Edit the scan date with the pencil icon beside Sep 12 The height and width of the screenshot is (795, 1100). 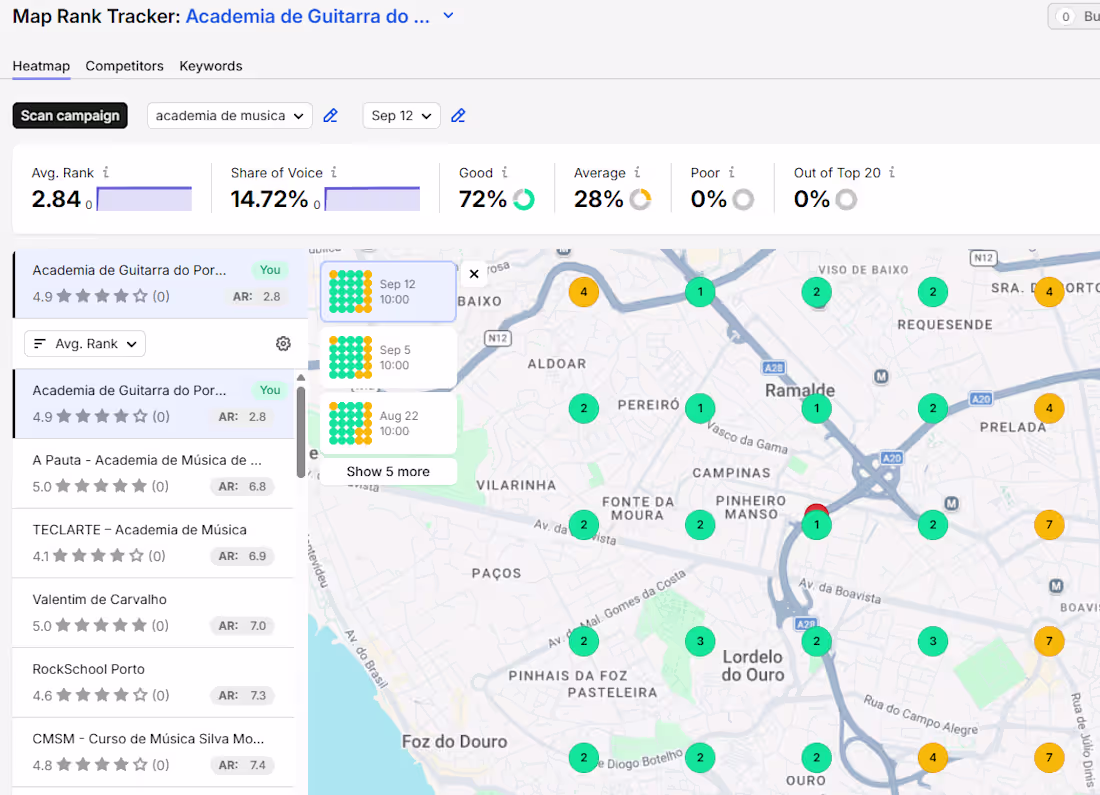(x=458, y=116)
